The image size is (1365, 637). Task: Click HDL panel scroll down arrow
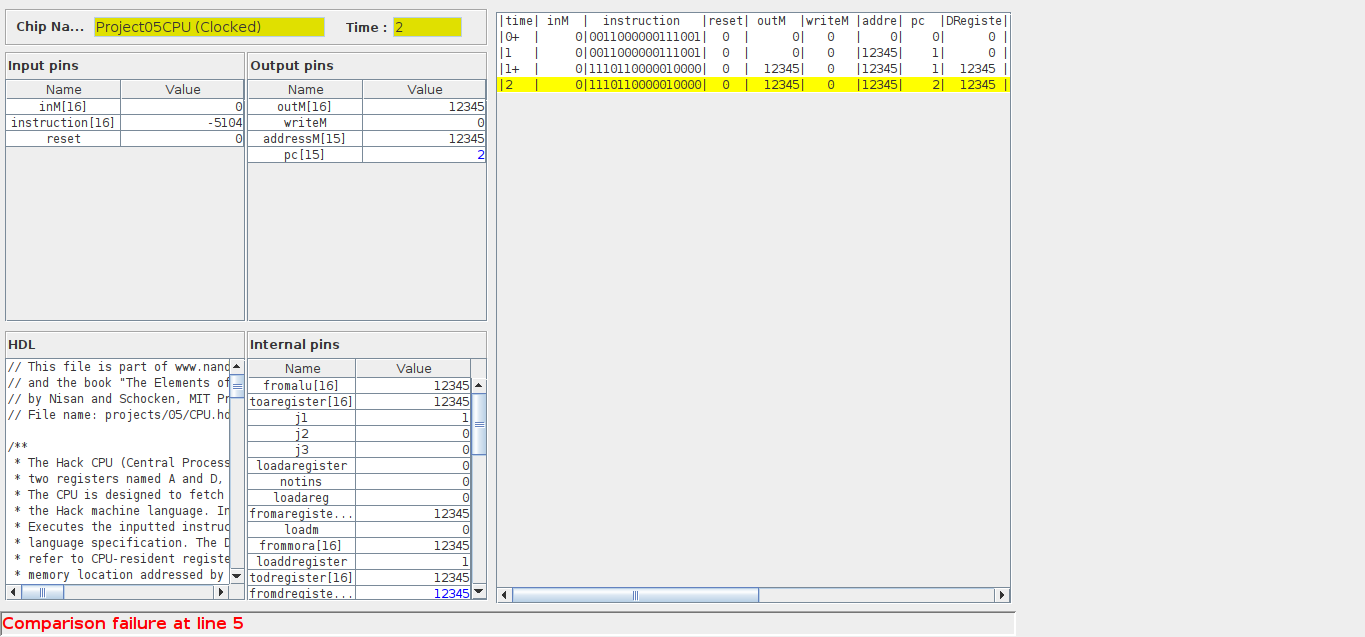click(x=237, y=576)
